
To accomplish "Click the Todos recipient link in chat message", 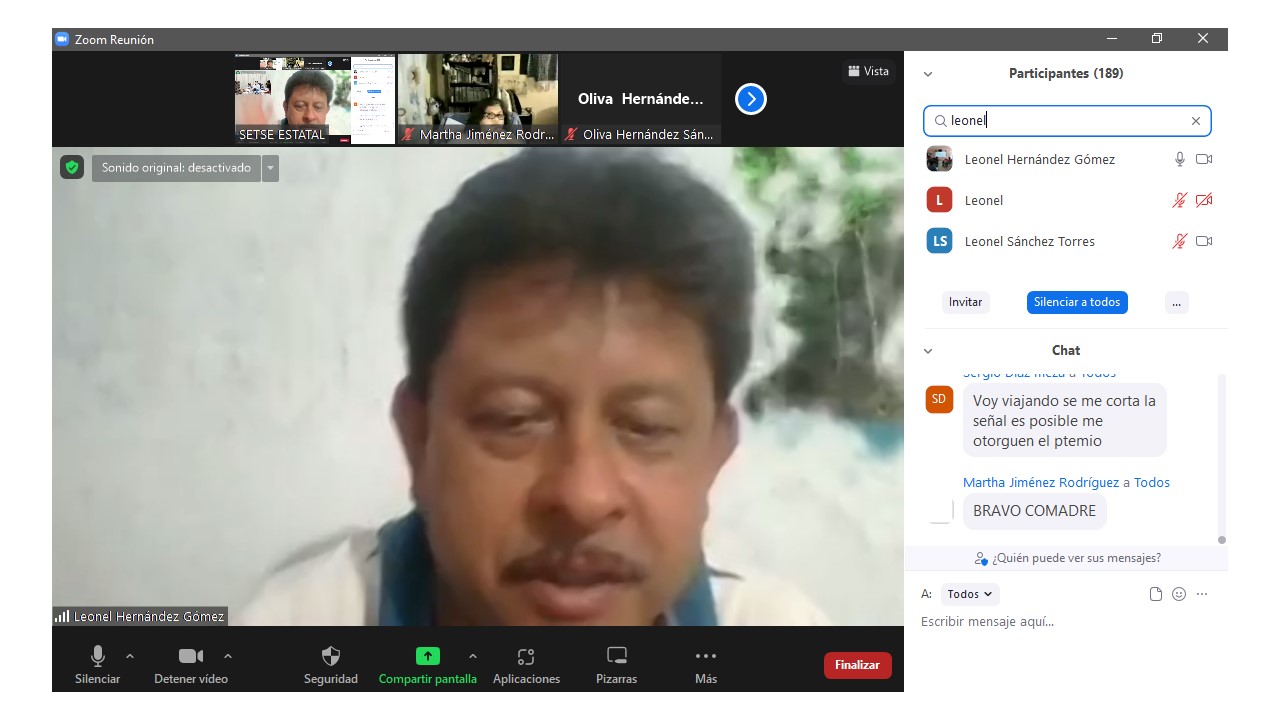I will pyautogui.click(x=1152, y=482).
